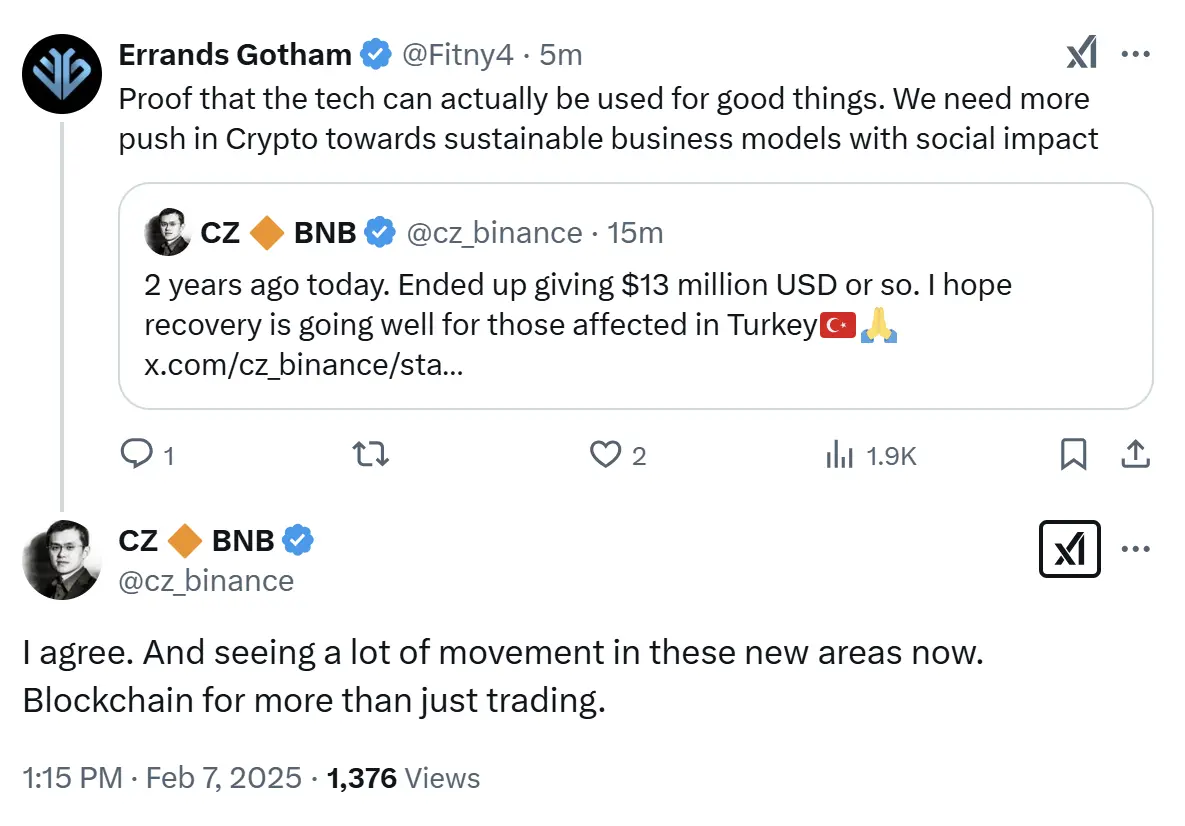Open more options menu on CZ's reply
Screen dimensions: 1185x826
(x=1136, y=549)
